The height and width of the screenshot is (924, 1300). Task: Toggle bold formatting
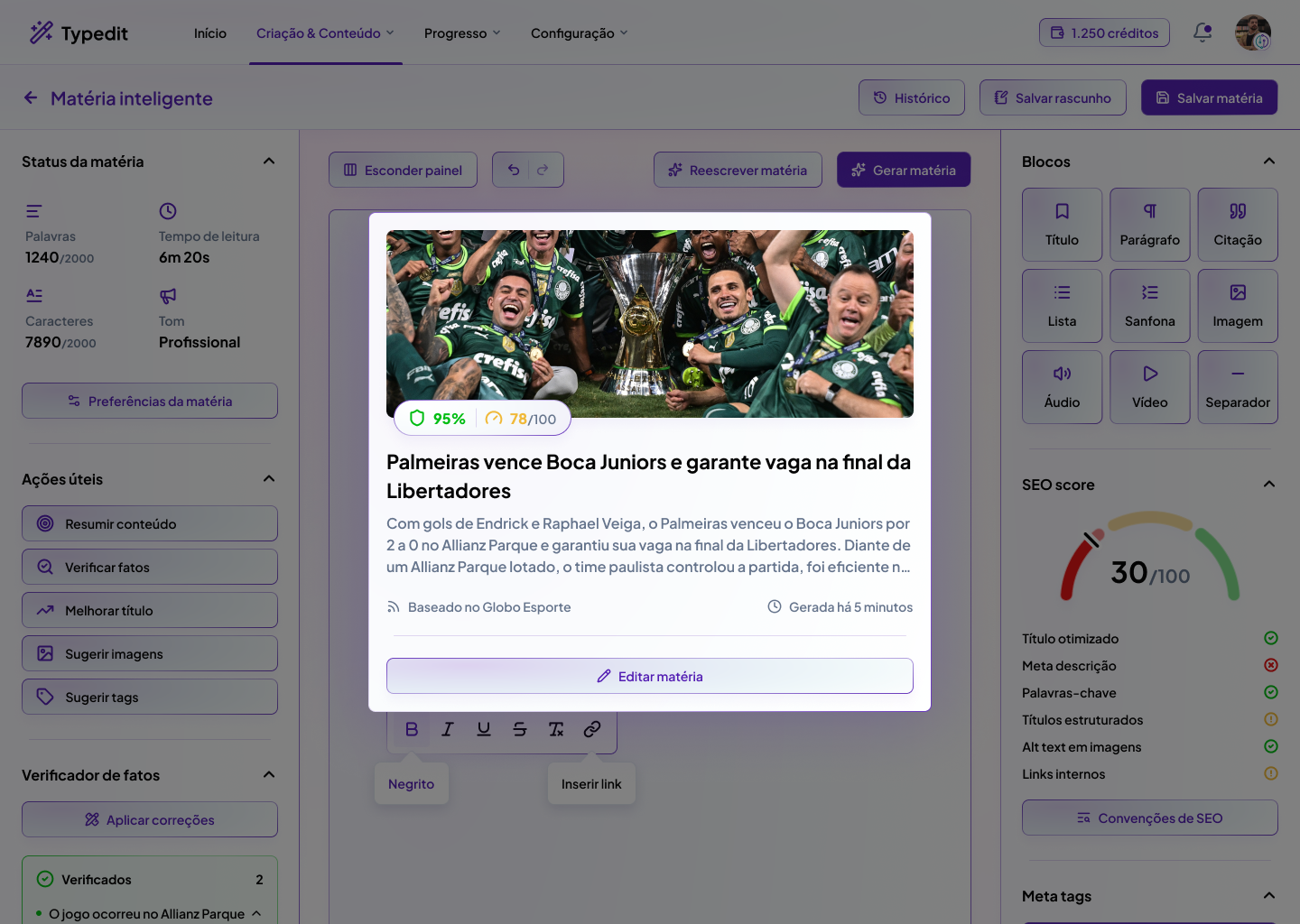[x=412, y=729]
